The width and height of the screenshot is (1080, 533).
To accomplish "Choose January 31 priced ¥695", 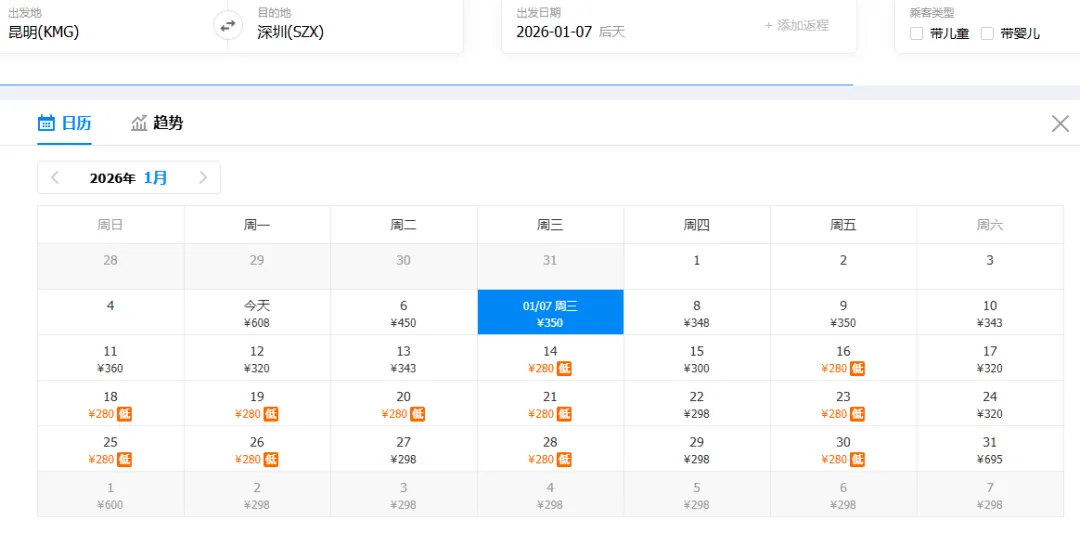I will coord(990,449).
